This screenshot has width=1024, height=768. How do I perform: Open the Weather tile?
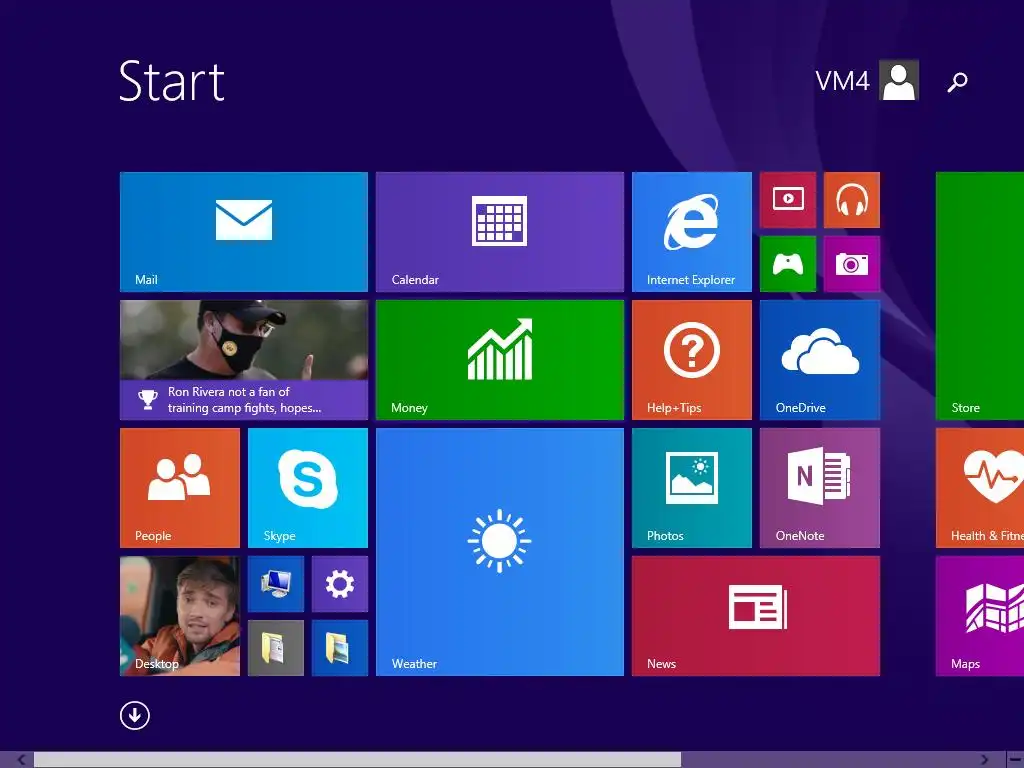pyautogui.click(x=500, y=552)
